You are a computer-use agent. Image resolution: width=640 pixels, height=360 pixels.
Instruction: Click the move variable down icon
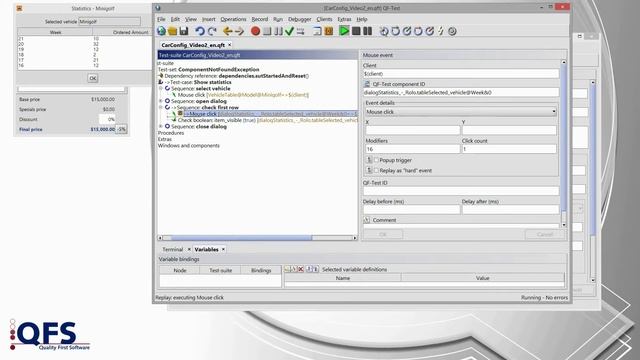click(316, 269)
